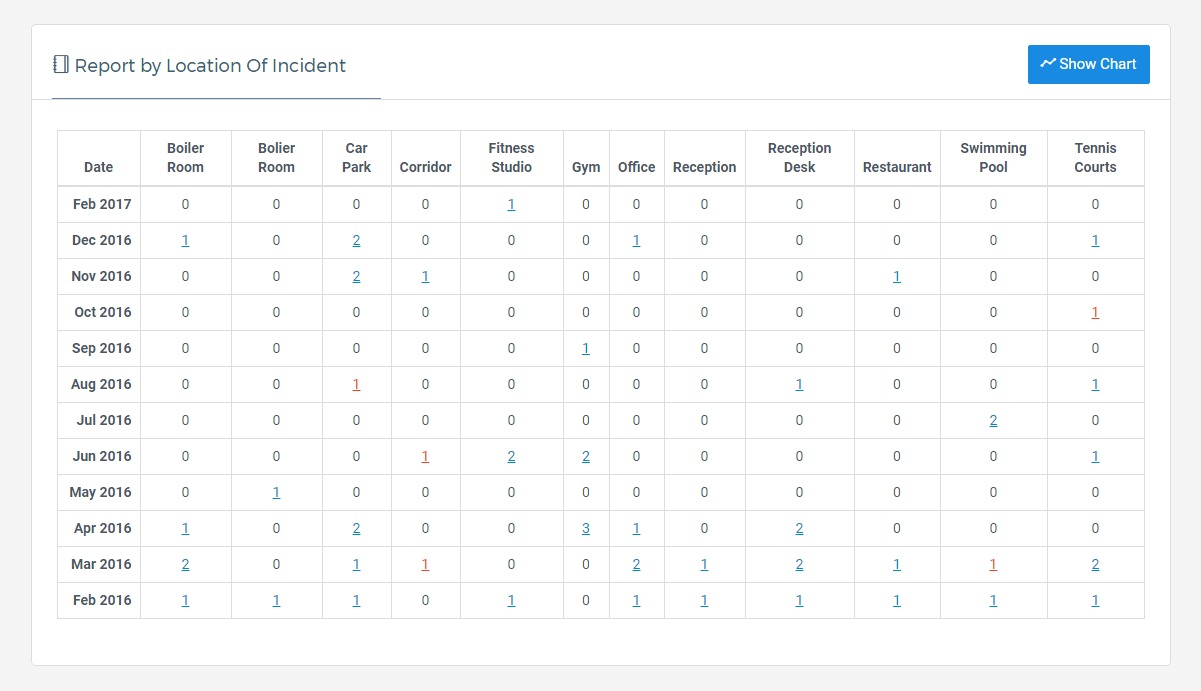Viewport: 1201px width, 691px height.
Task: Click the Nov 2016 Restaurant count
Action: [x=897, y=277]
